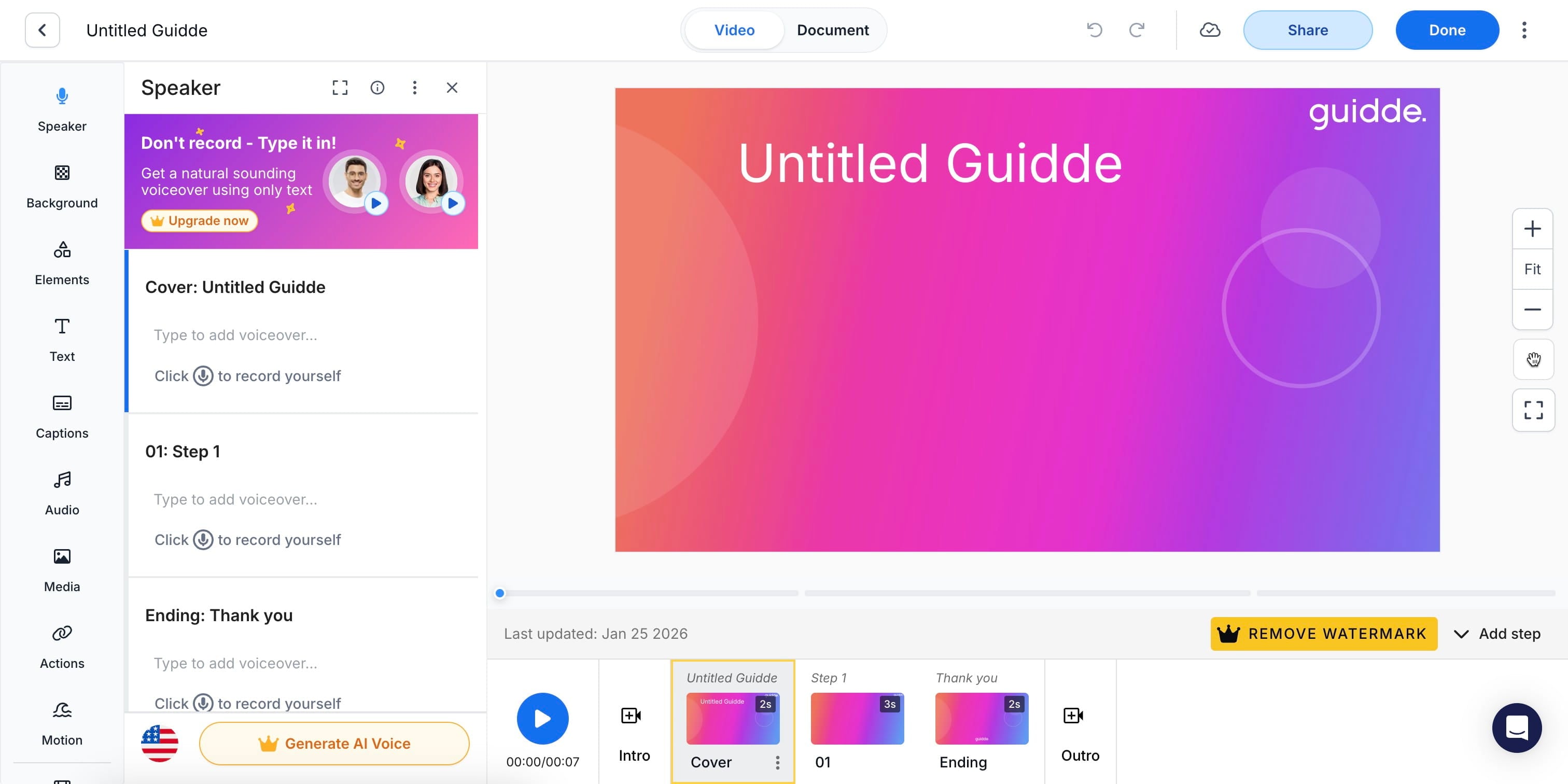Expand the Add step dropdown
The image size is (1568, 784).
click(x=1498, y=634)
